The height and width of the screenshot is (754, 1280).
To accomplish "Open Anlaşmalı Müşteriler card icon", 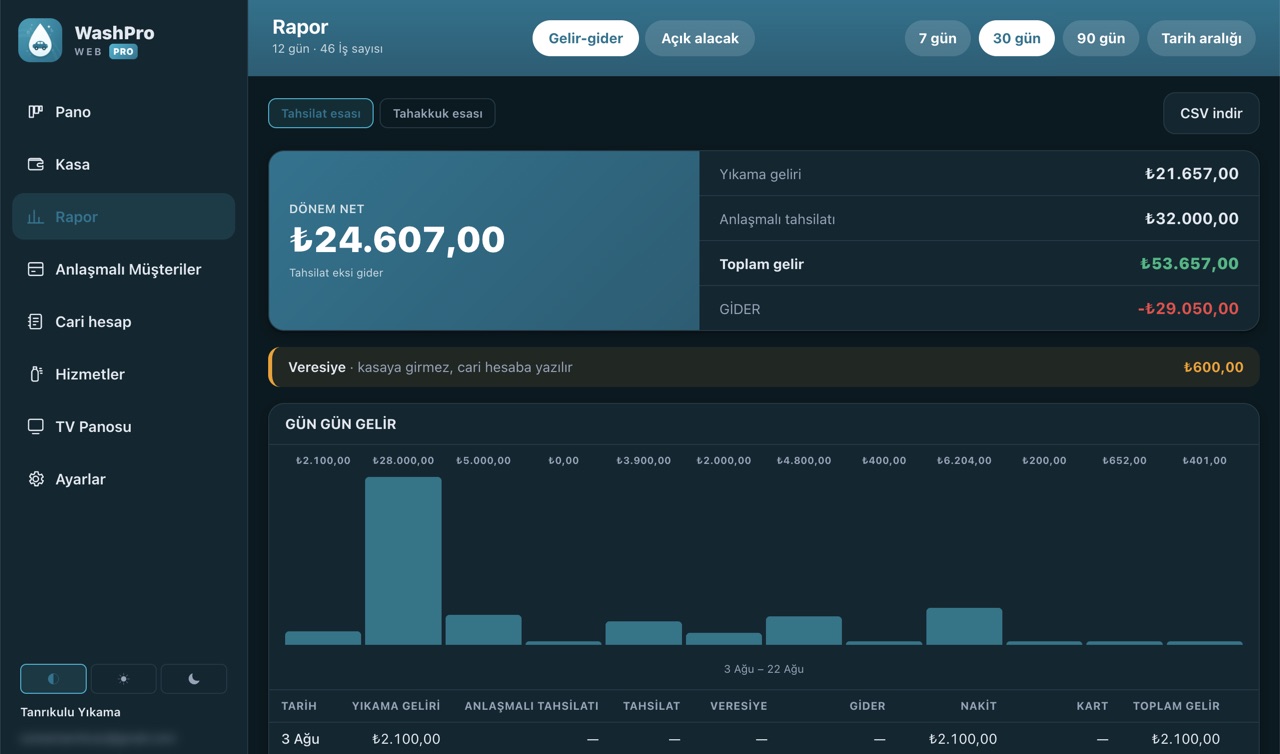I will pos(35,269).
